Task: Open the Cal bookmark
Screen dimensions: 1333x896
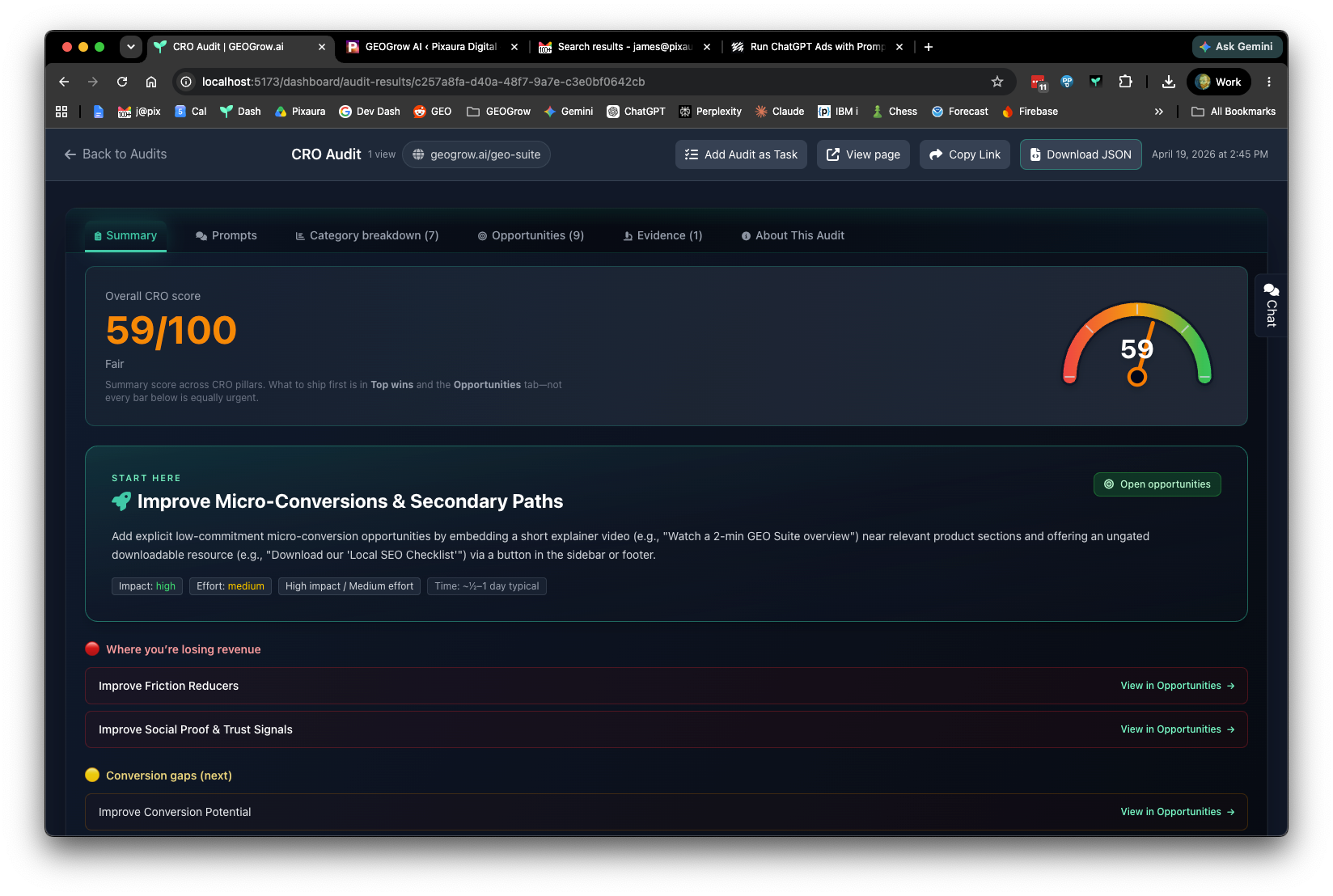Action: click(191, 112)
